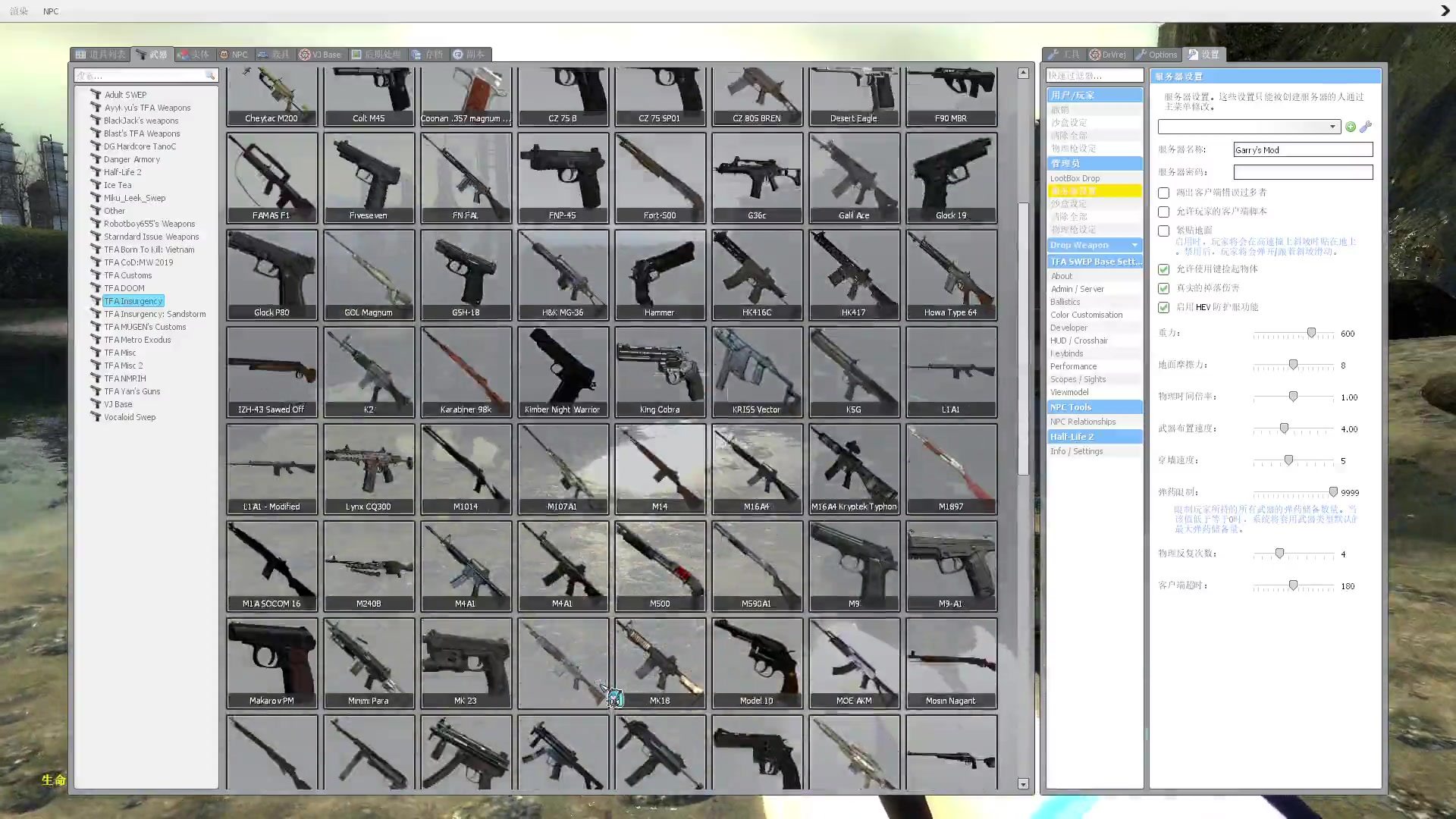Viewport: 1456px width, 819px height.
Task: Disable 真实的掉落伤害 checkbox
Action: (x=1163, y=288)
